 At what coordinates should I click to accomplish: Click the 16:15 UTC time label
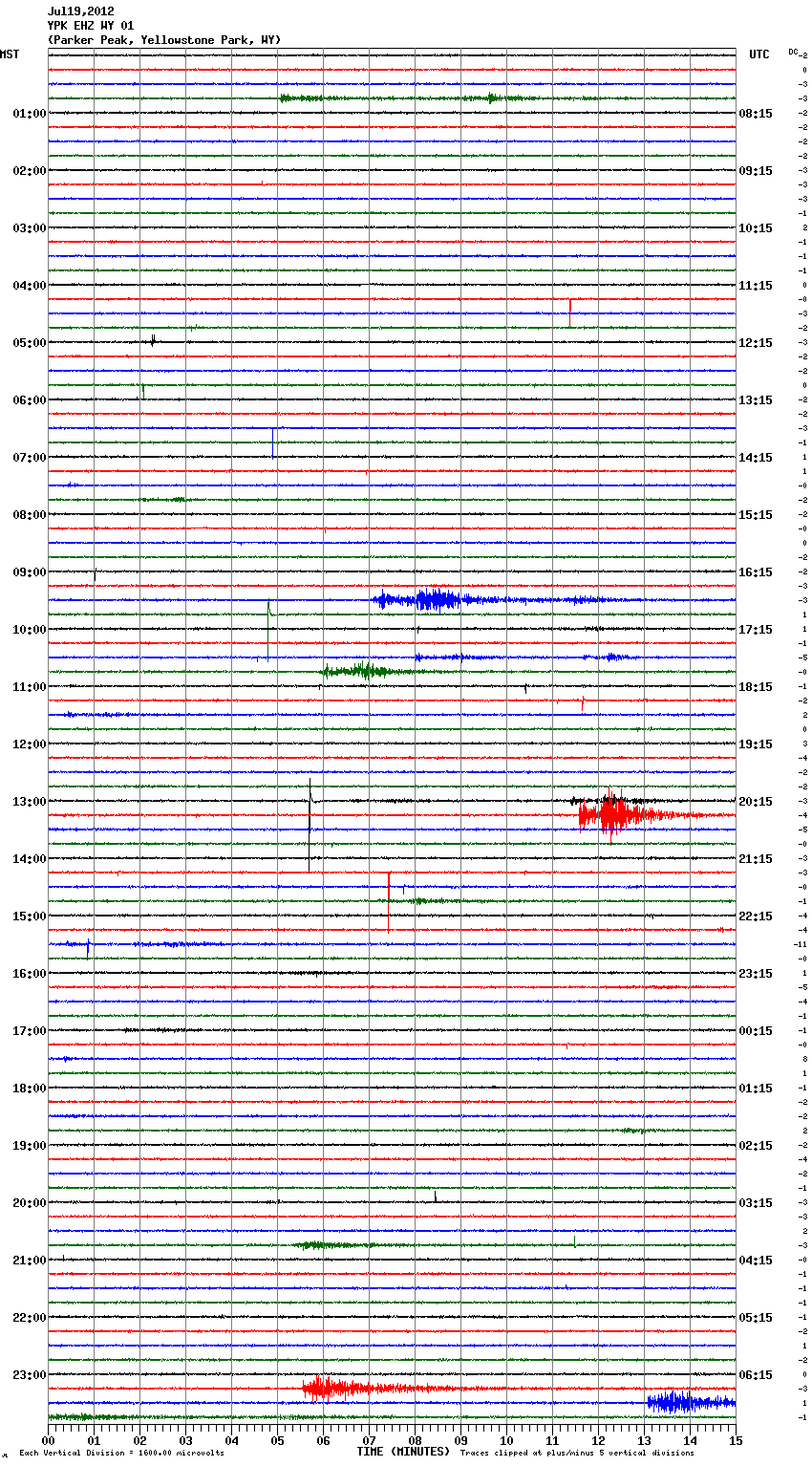pos(756,572)
